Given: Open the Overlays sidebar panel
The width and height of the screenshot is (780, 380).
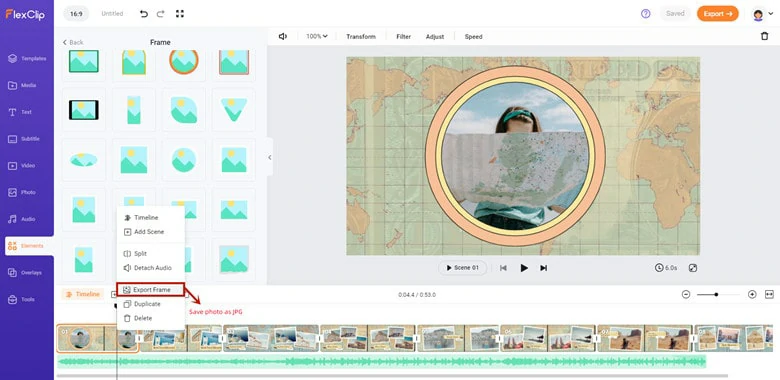Looking at the screenshot, I should point(27,273).
